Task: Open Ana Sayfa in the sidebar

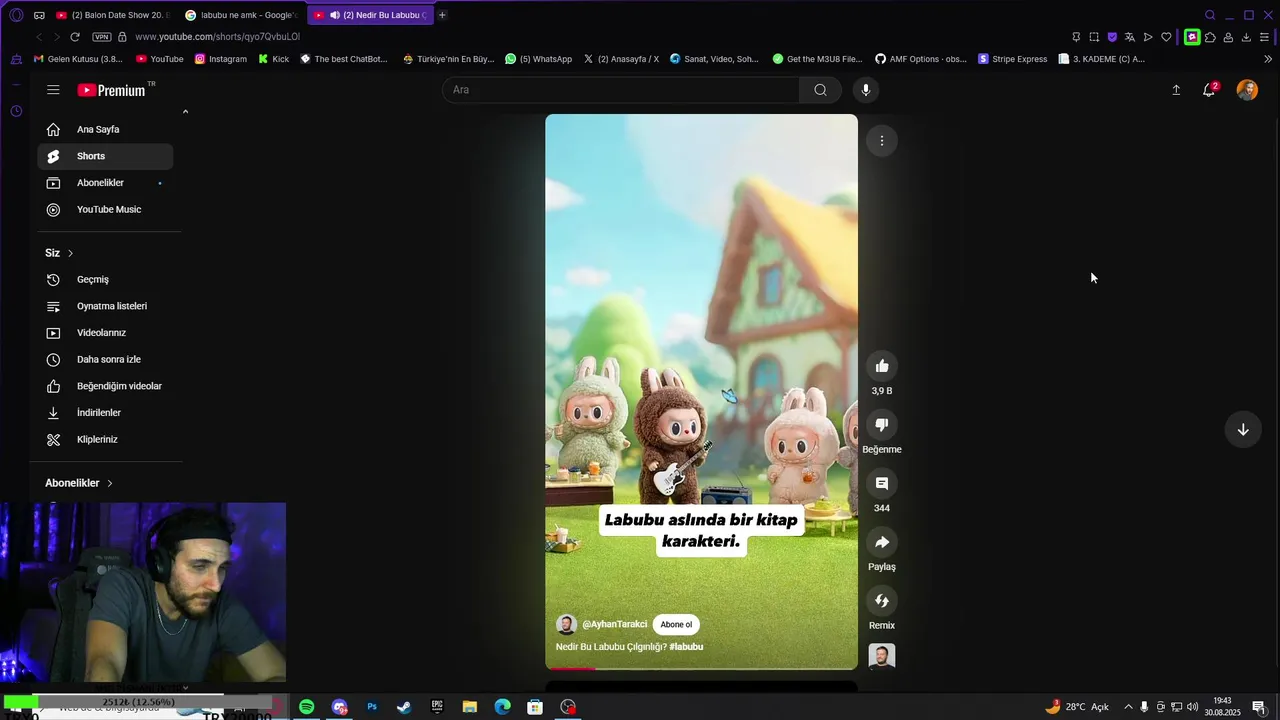Action: 105,129
